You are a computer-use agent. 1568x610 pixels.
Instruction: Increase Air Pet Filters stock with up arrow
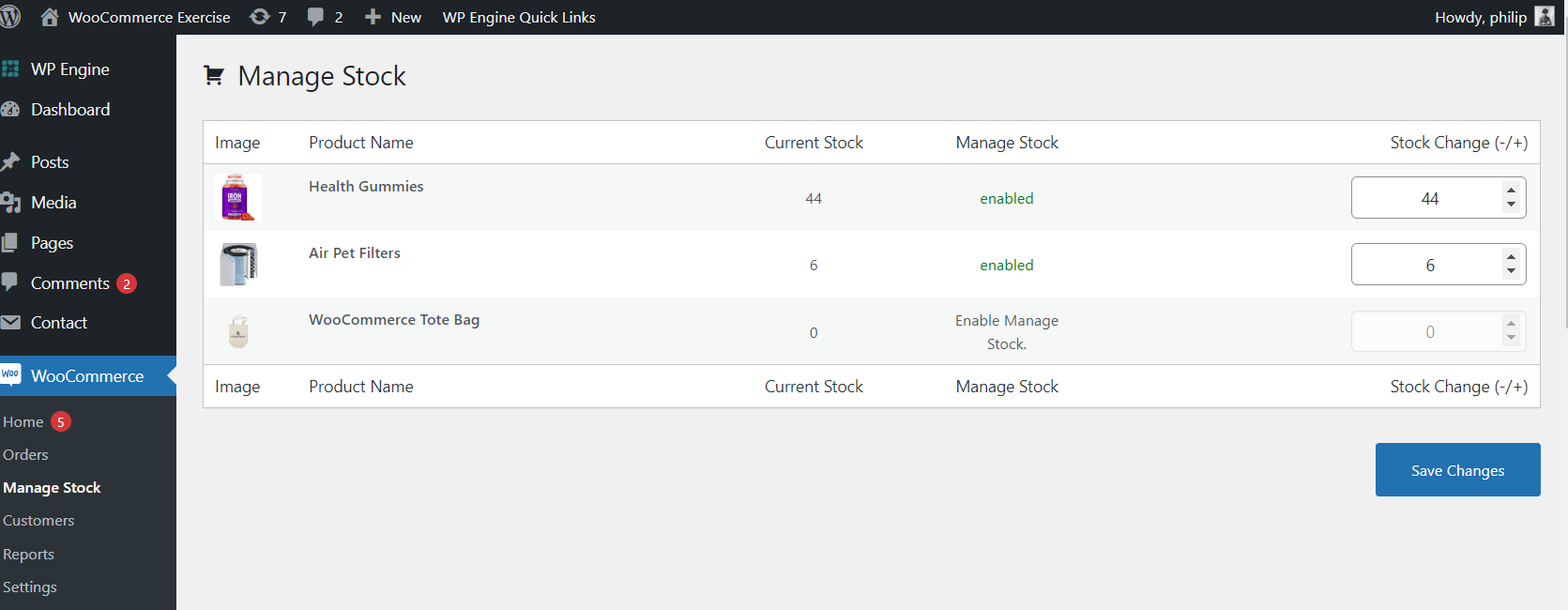click(1511, 256)
